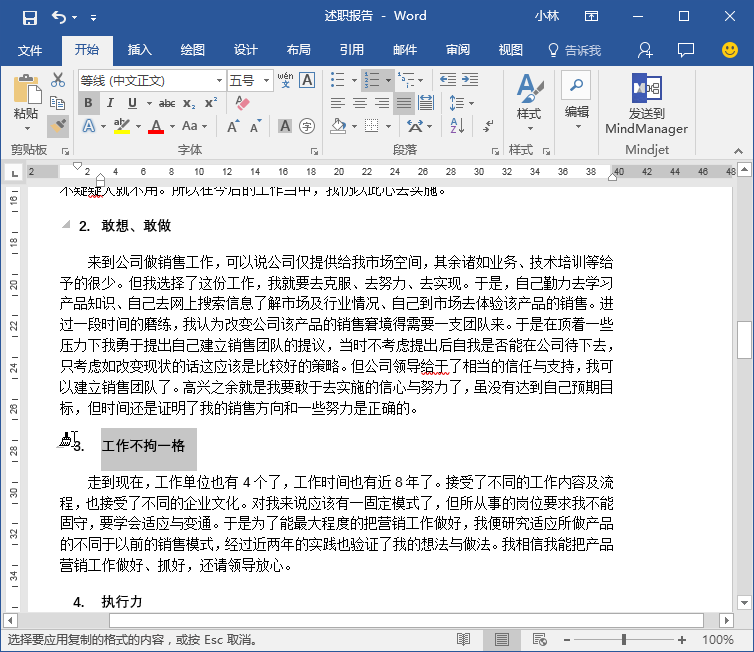Toggle Bold formatting
The width and height of the screenshot is (754, 652).
88,103
